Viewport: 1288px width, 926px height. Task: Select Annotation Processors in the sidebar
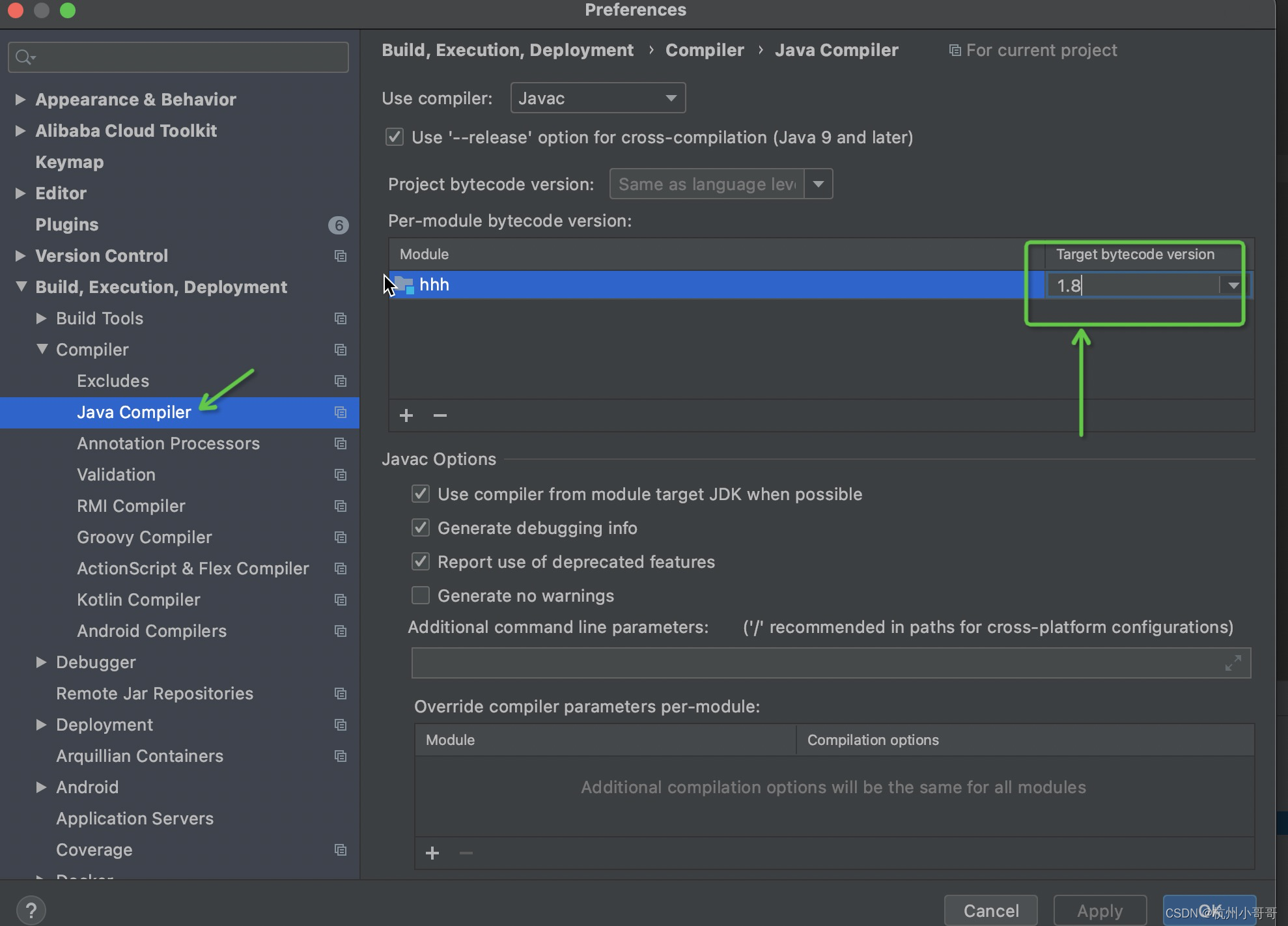tap(168, 443)
